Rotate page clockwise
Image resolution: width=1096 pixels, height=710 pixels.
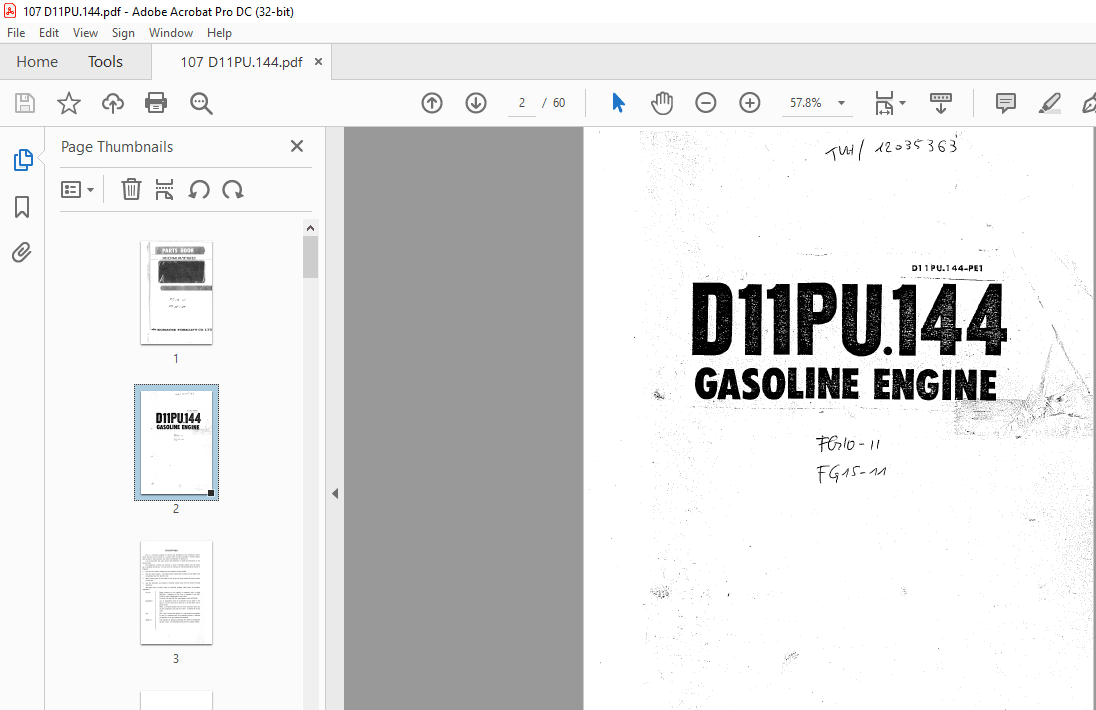[233, 189]
